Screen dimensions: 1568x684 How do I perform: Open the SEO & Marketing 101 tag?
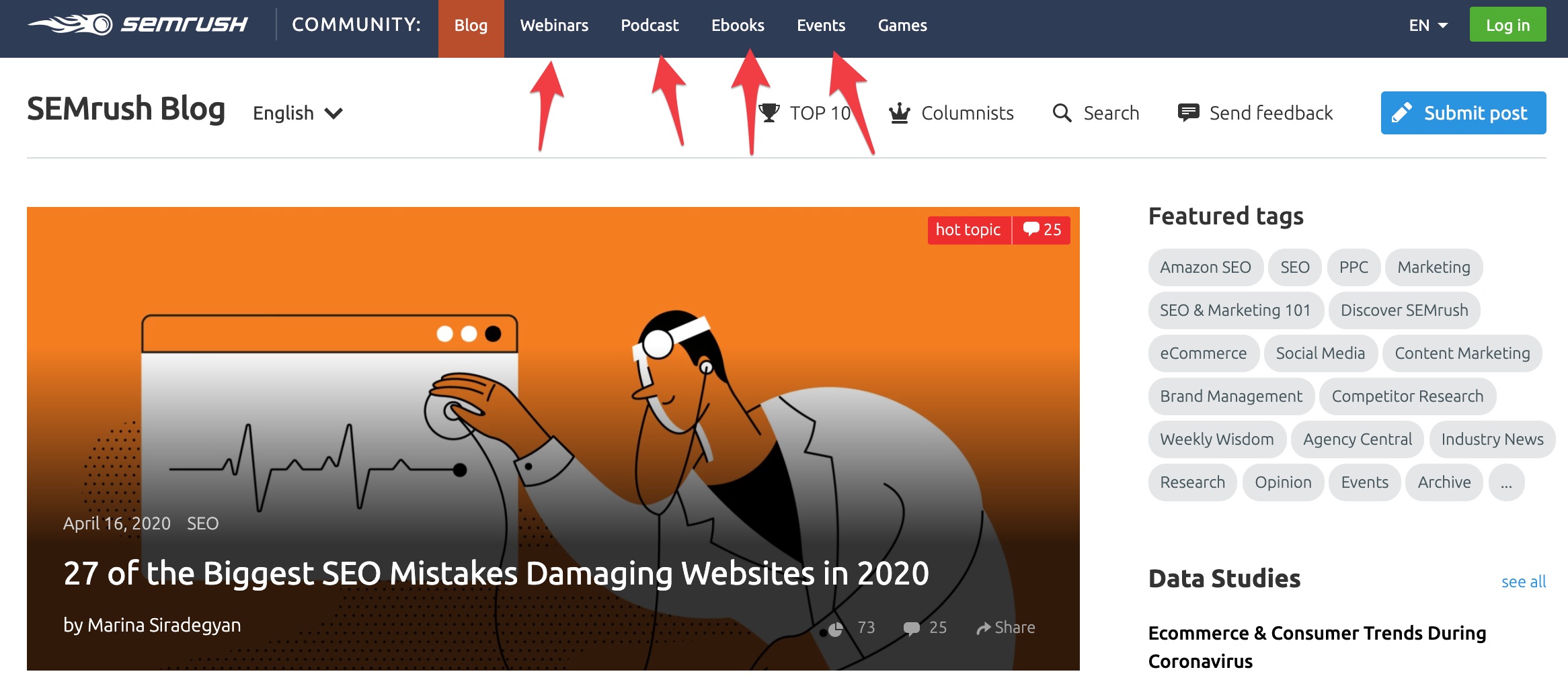(1235, 310)
